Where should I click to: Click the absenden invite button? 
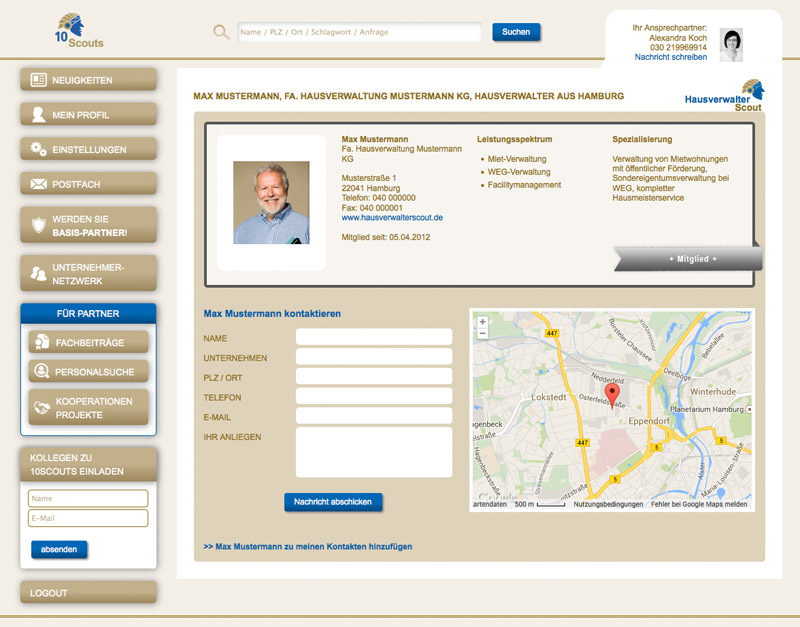pyautogui.click(x=59, y=549)
